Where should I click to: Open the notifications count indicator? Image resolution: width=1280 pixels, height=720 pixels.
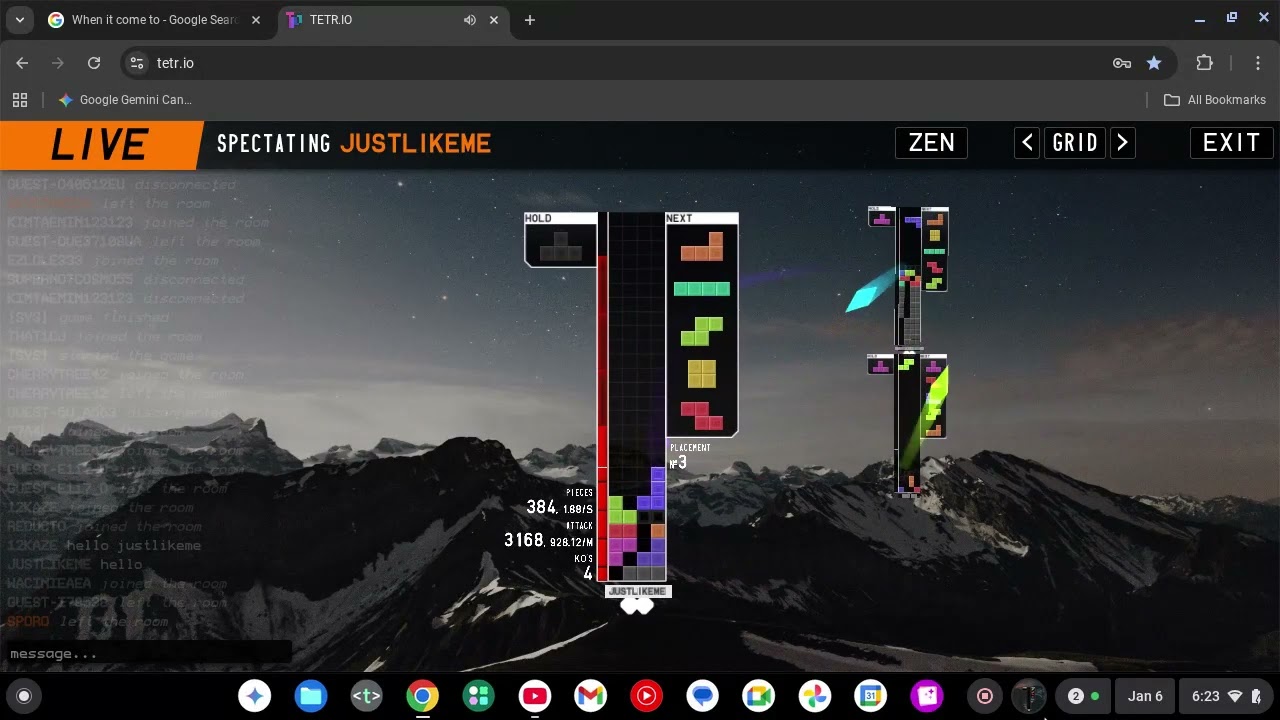tap(1084, 696)
